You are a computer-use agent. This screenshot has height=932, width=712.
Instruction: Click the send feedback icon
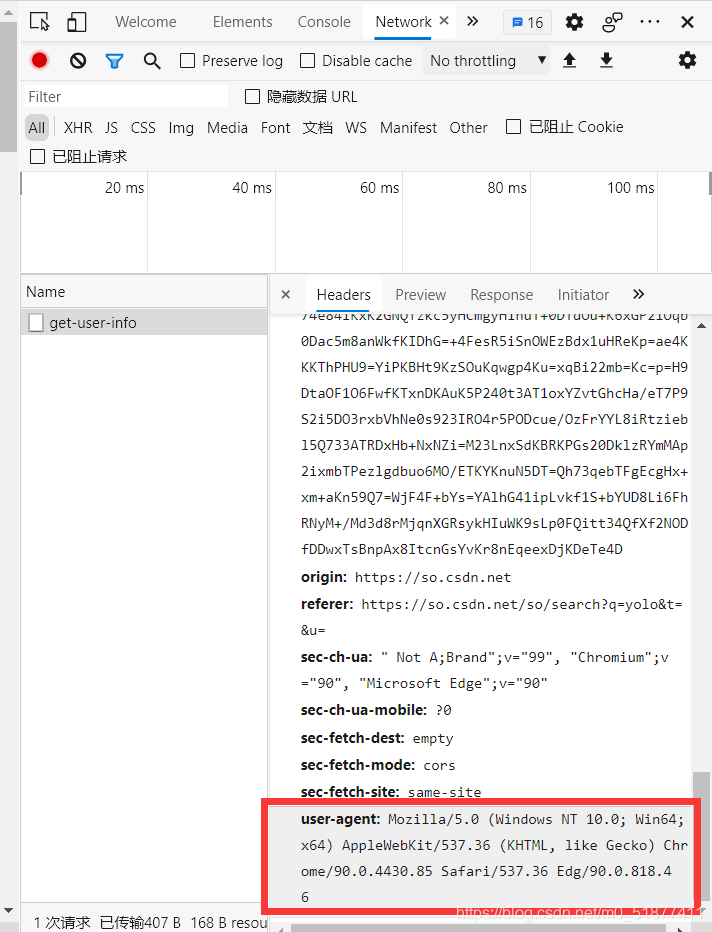(612, 23)
